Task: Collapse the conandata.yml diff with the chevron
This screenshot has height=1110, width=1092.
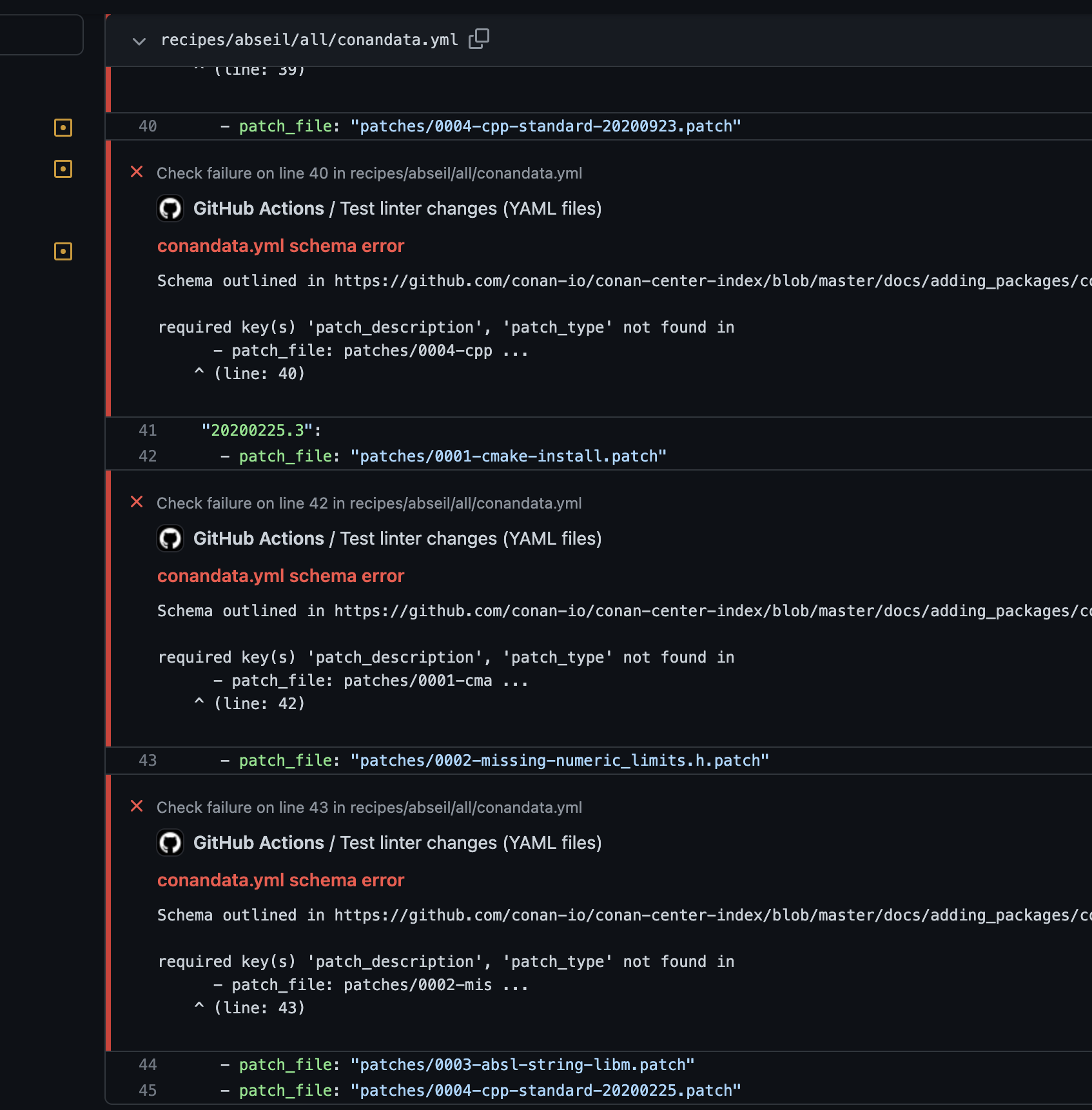Action: [139, 41]
